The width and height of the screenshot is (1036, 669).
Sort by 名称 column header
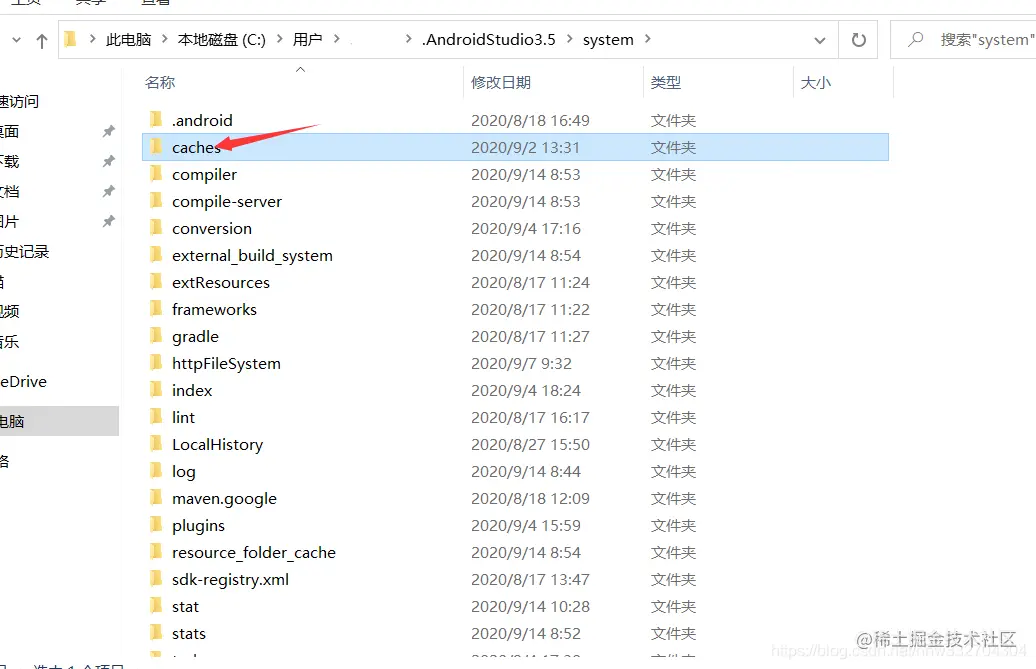tap(160, 83)
